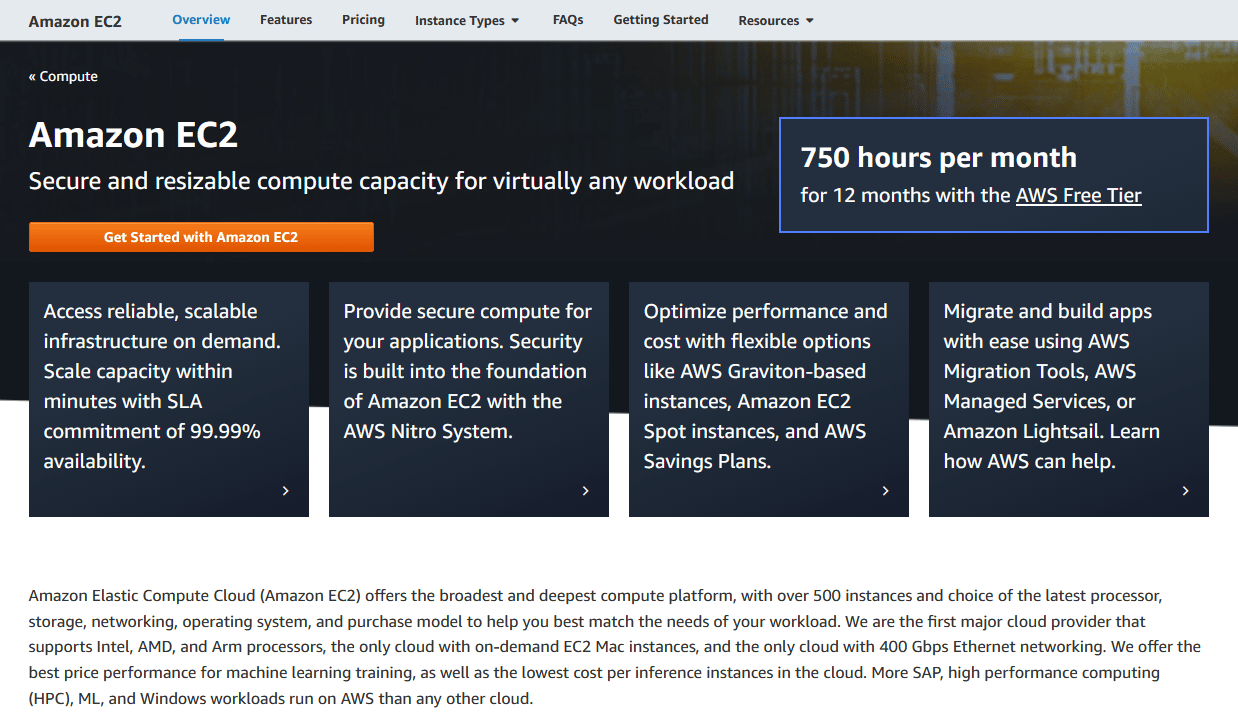Select the Getting Started menu item
The width and height of the screenshot is (1238, 723).
click(x=660, y=19)
